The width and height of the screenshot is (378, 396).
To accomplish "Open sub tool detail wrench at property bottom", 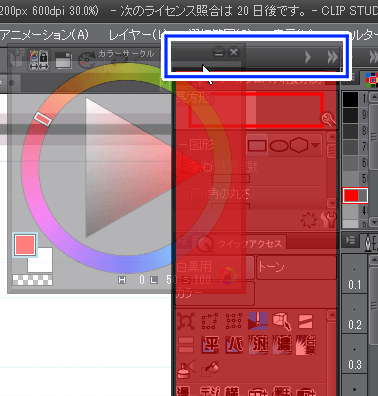I will pyautogui.click(x=328, y=220).
